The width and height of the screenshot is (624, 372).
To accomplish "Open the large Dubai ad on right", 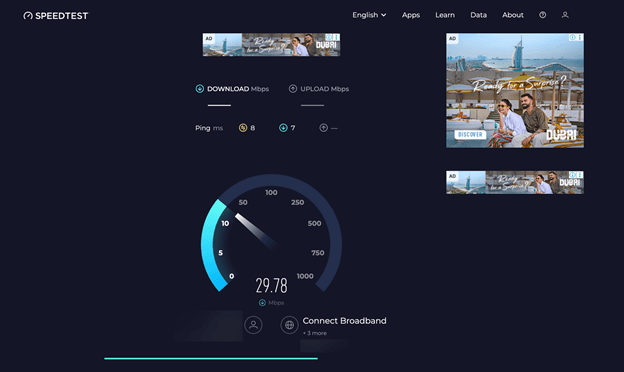I will 515,90.
